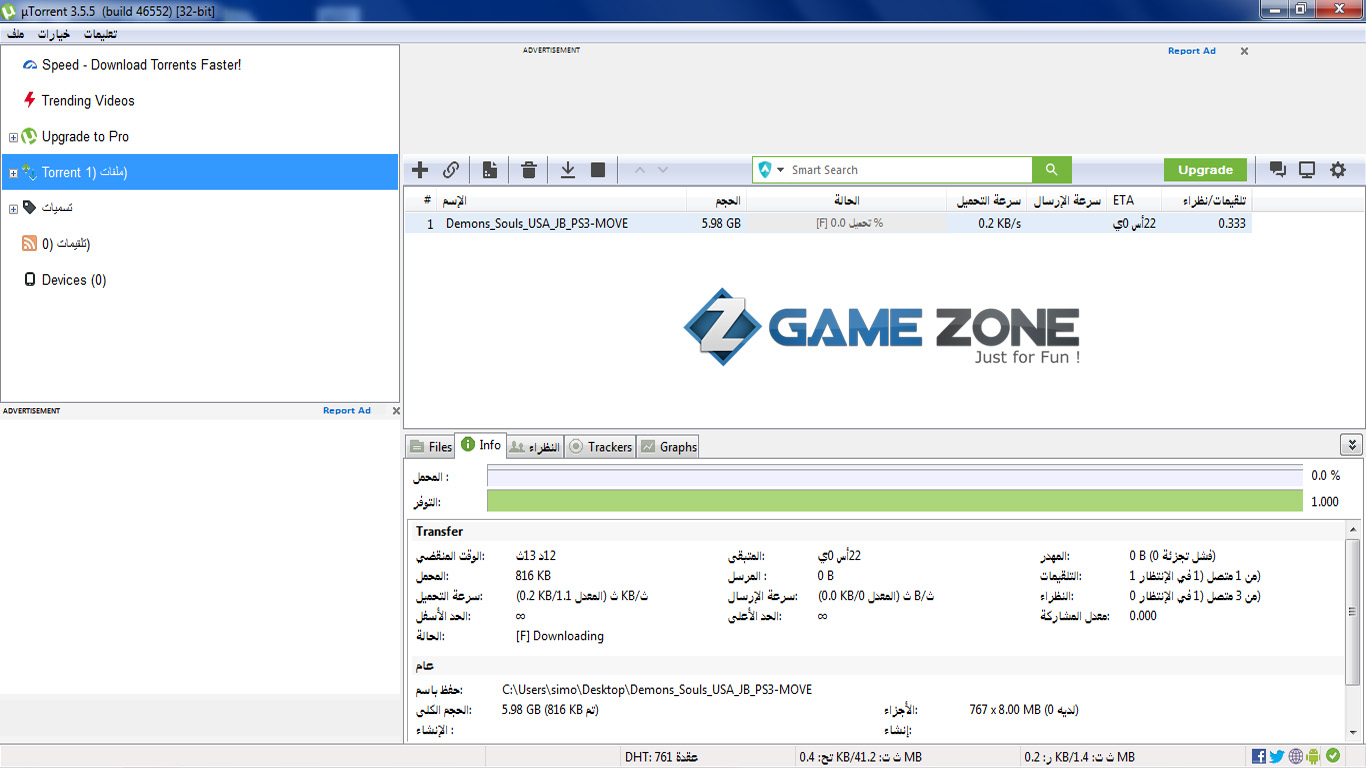This screenshot has width=1366, height=768.
Task: Open Preferences with the gear icon
Action: 1338,170
